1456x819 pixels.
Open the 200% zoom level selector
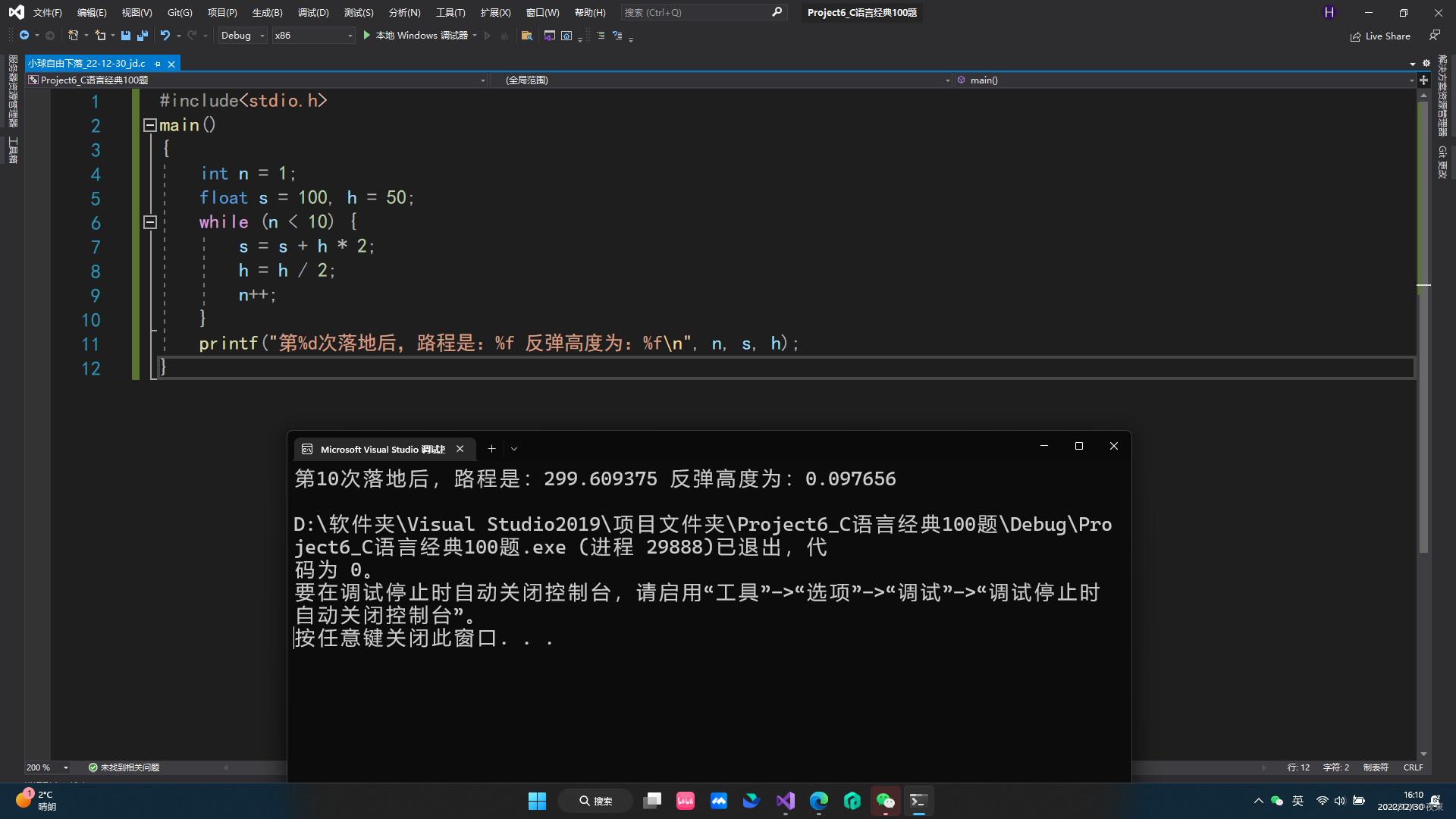pyautogui.click(x=45, y=767)
